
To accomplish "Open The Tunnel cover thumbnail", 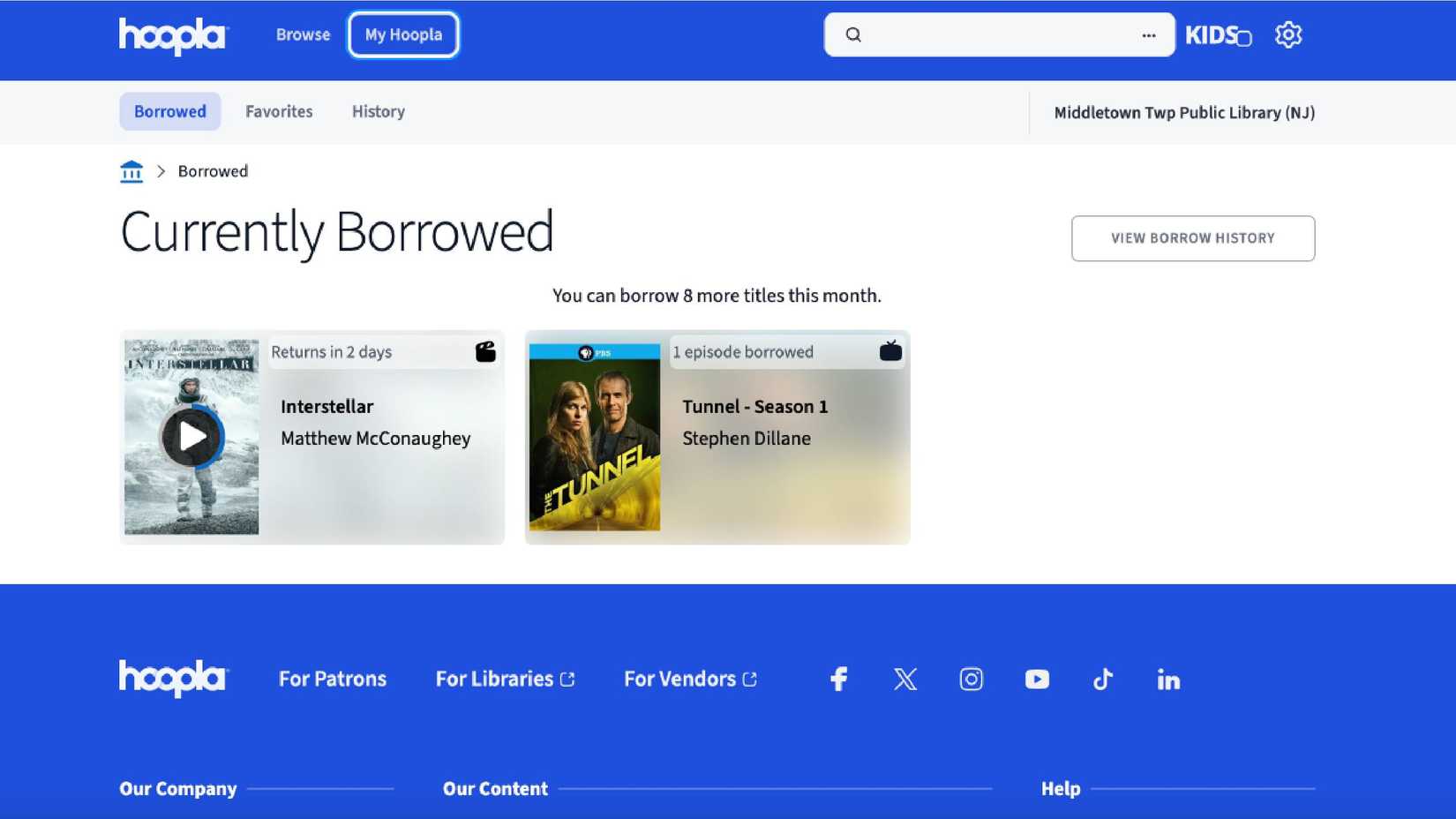I will pyautogui.click(x=595, y=437).
